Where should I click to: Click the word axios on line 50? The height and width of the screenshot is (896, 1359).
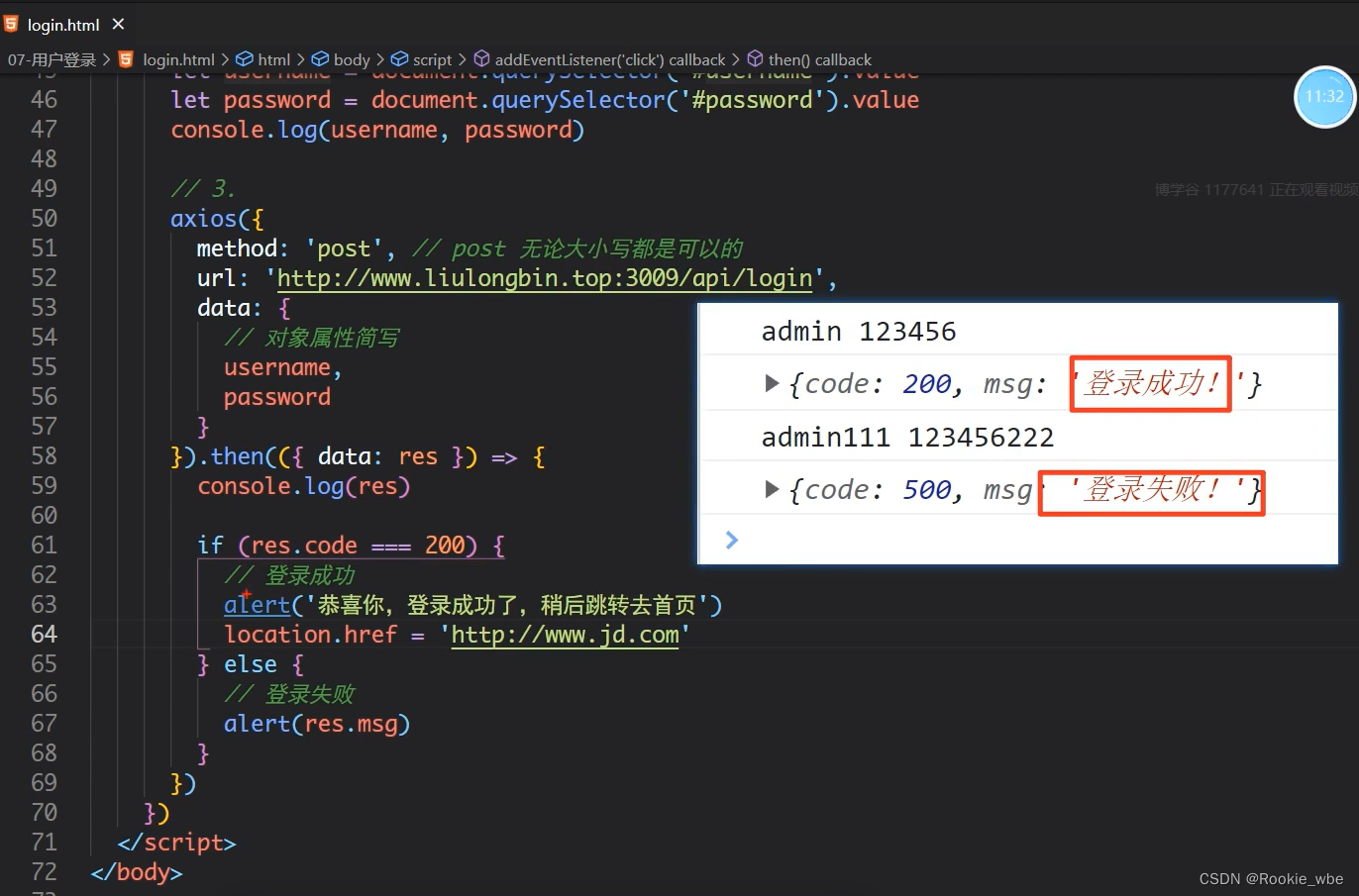204,219
